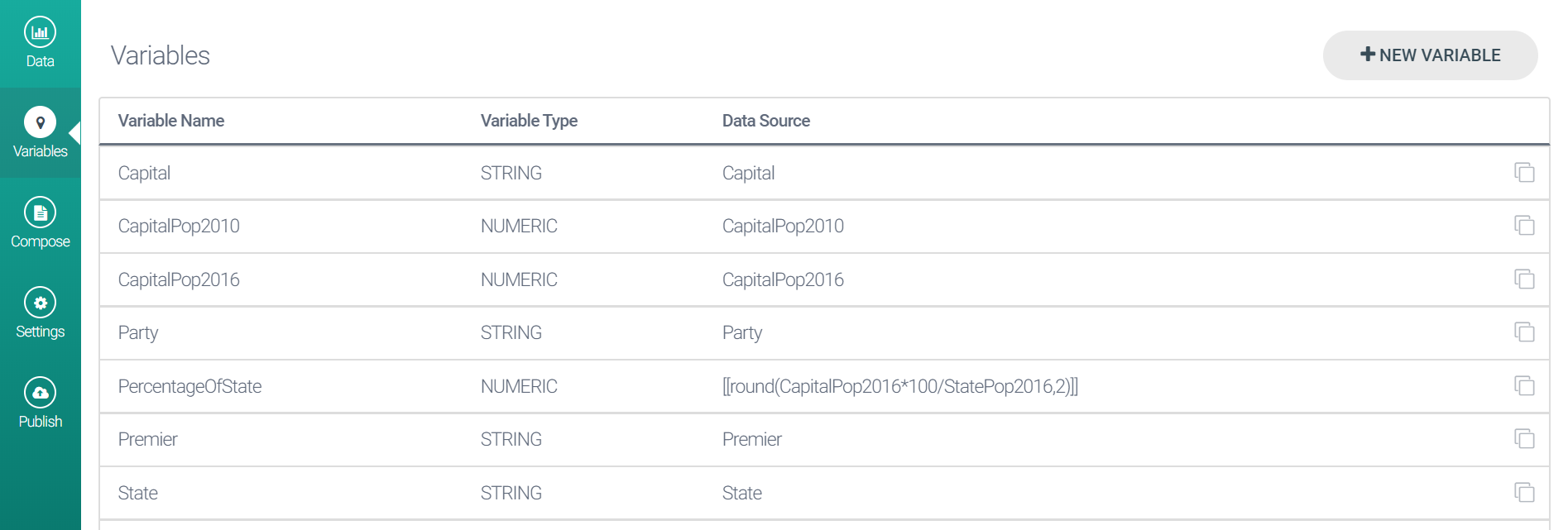Click the Data Source column header
Screen dimensions: 1568x530
pyautogui.click(x=765, y=121)
